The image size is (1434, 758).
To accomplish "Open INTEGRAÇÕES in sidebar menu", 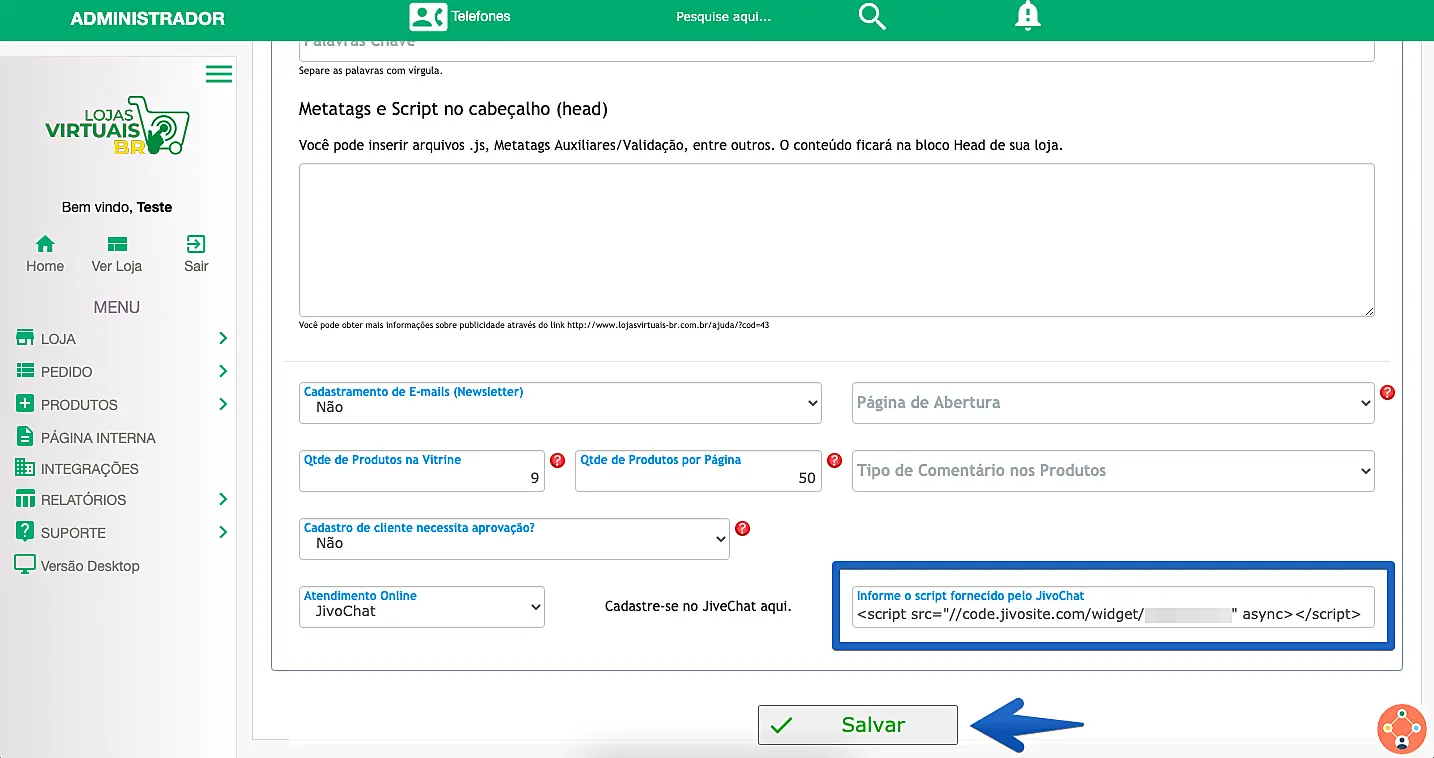I will [89, 469].
